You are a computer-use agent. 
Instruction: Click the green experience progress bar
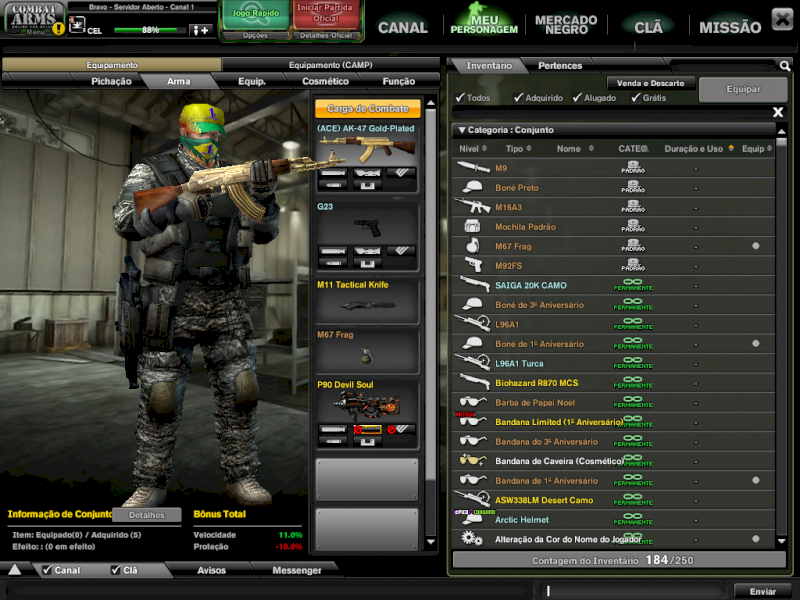pyautogui.click(x=149, y=30)
